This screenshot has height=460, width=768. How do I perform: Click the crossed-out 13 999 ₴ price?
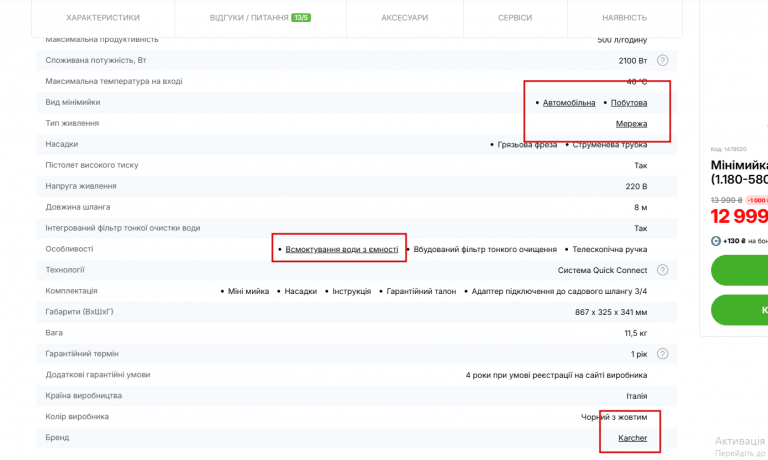tap(726, 200)
